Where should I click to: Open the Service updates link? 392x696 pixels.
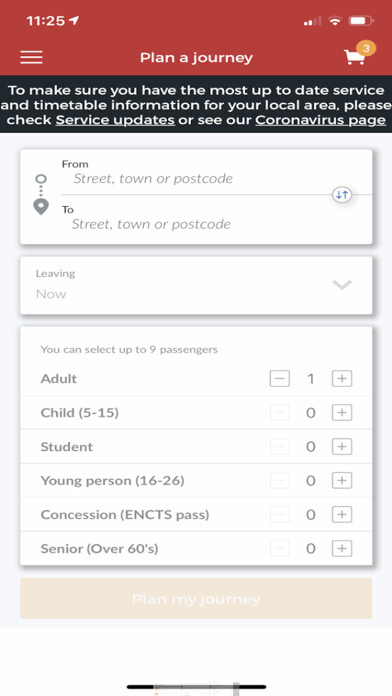[x=115, y=120]
